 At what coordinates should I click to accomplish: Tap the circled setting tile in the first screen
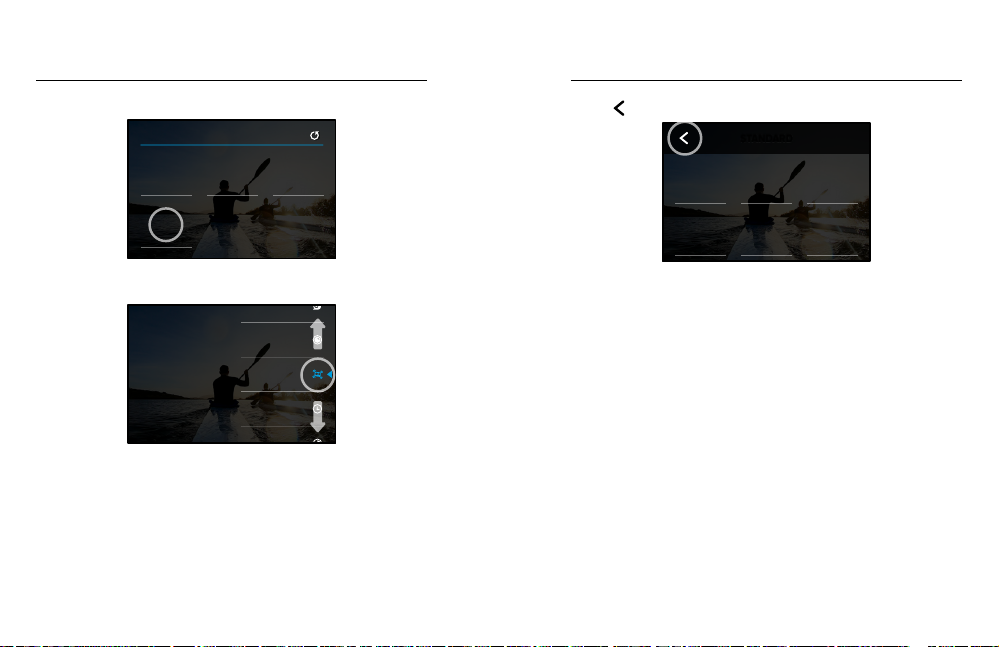click(x=166, y=225)
